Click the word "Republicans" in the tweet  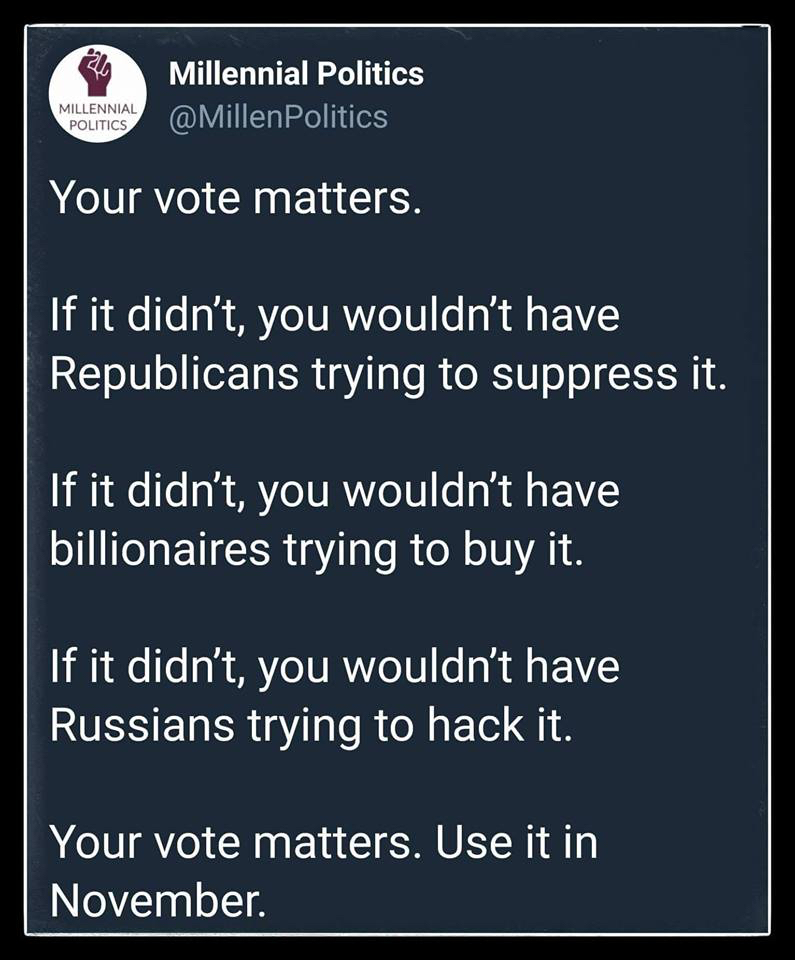(x=174, y=373)
